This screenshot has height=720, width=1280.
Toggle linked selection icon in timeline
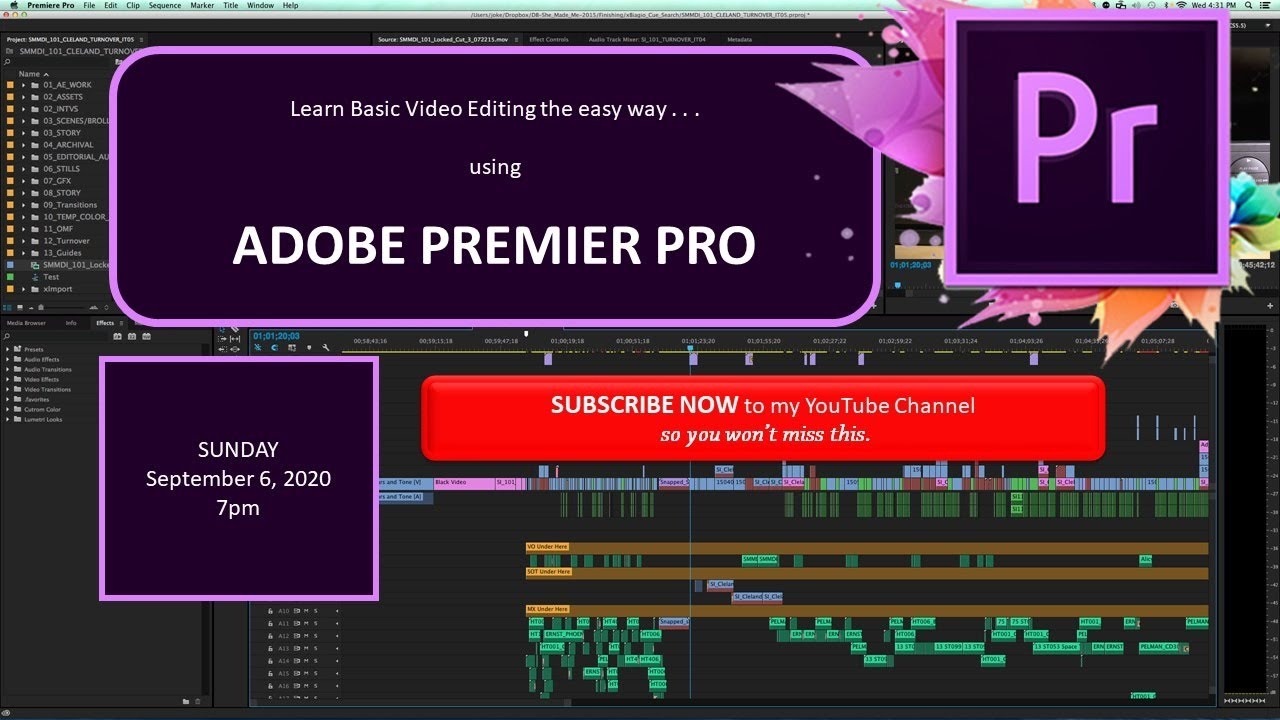(x=292, y=347)
